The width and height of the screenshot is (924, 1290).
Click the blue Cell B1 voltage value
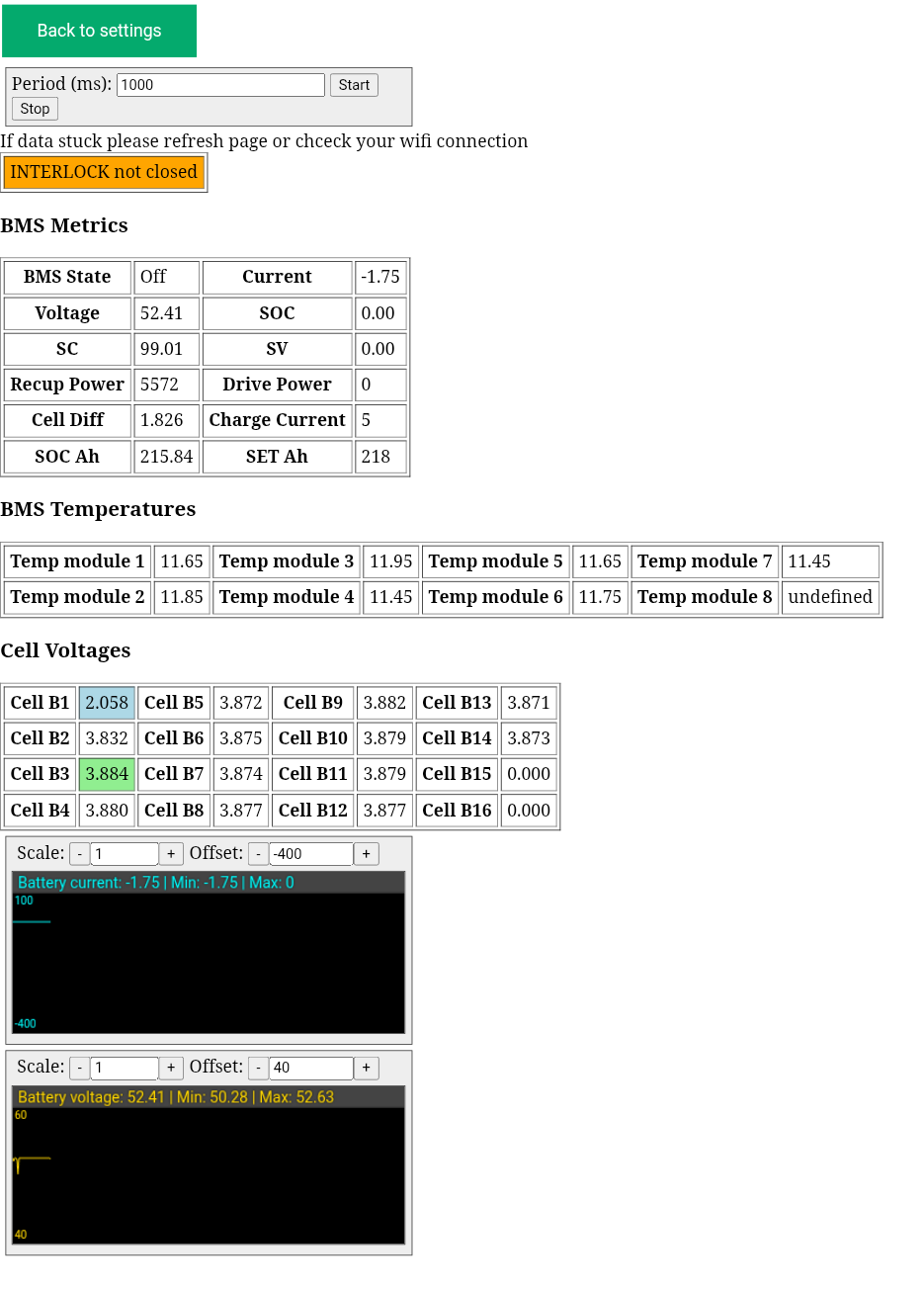[107, 703]
